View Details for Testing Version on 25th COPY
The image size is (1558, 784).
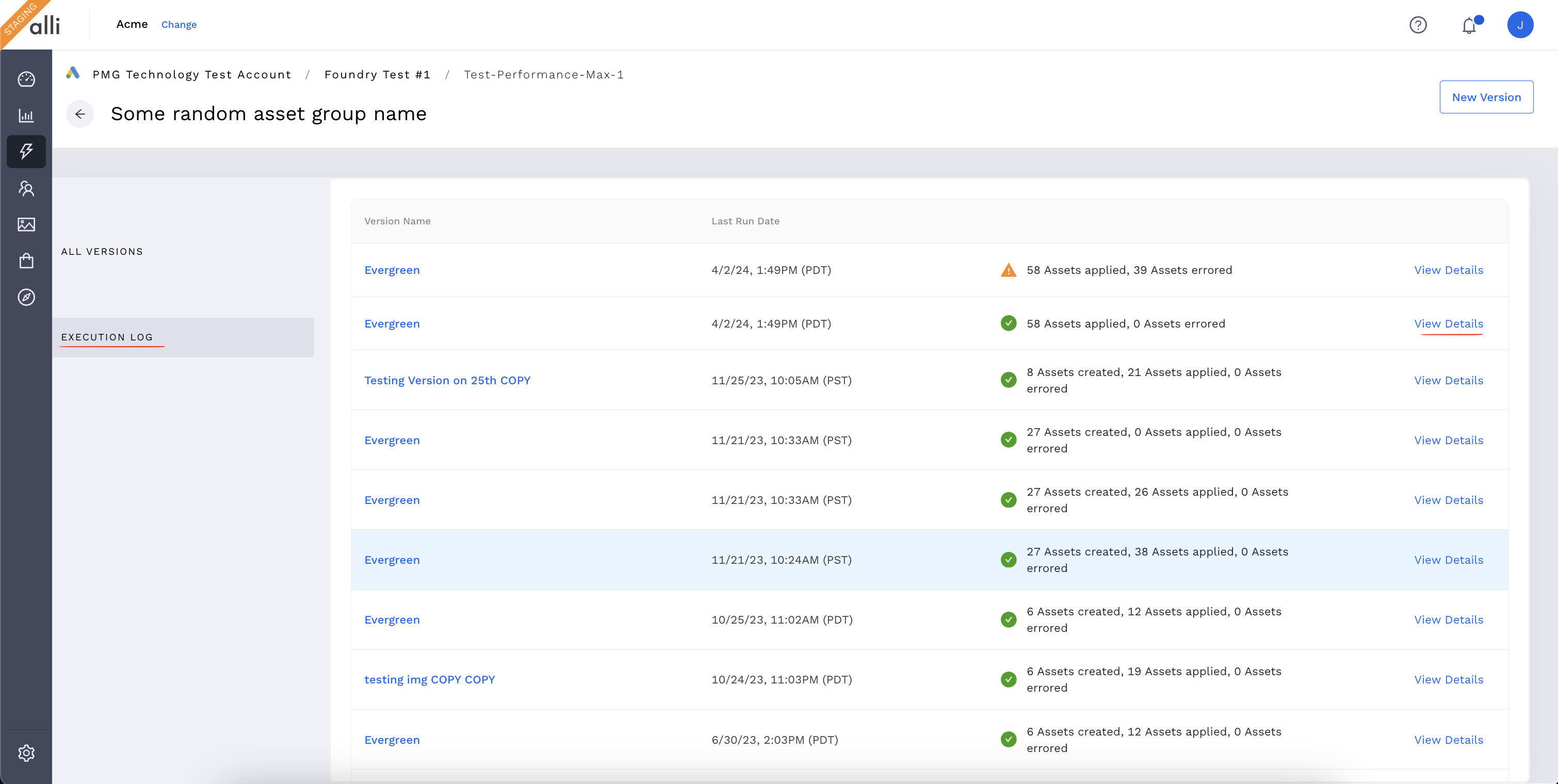pos(1449,381)
